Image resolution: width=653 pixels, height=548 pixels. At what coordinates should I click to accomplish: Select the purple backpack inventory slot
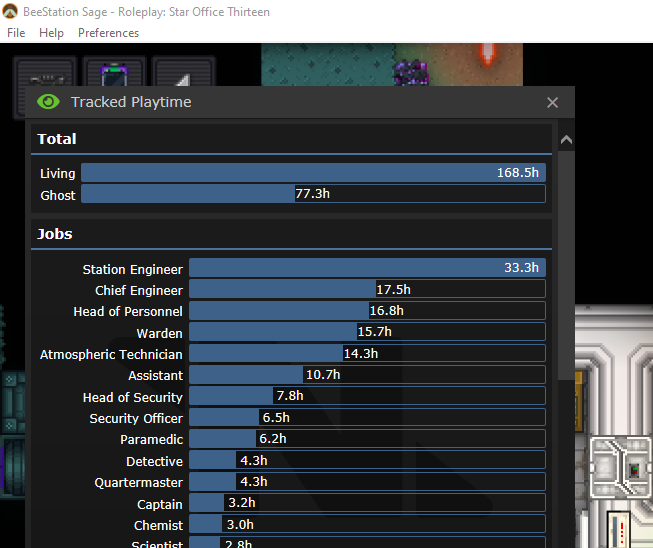(115, 73)
